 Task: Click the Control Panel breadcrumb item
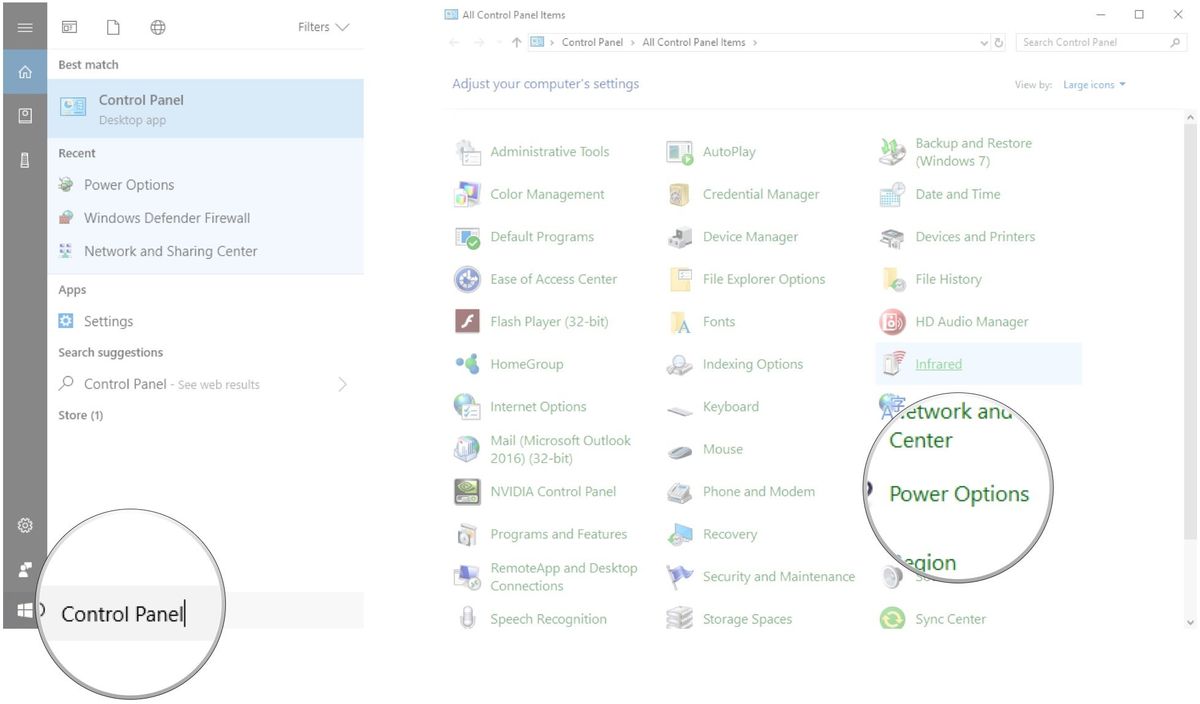click(592, 42)
